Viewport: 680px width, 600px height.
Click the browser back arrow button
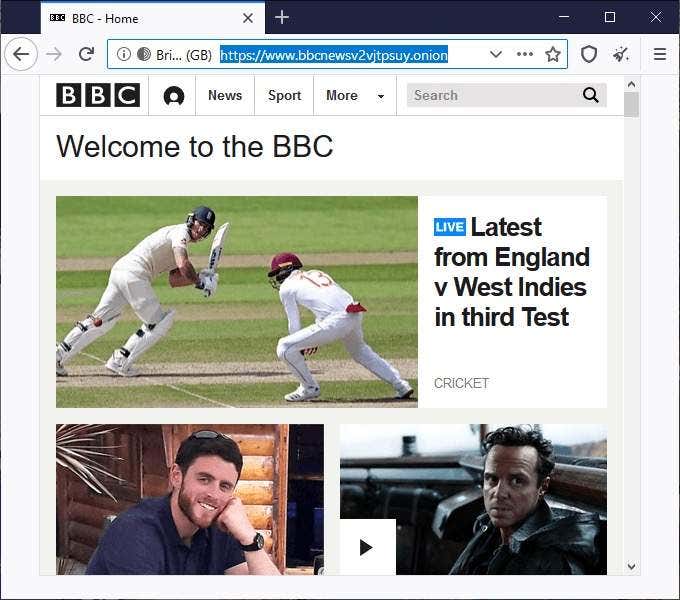click(21, 54)
